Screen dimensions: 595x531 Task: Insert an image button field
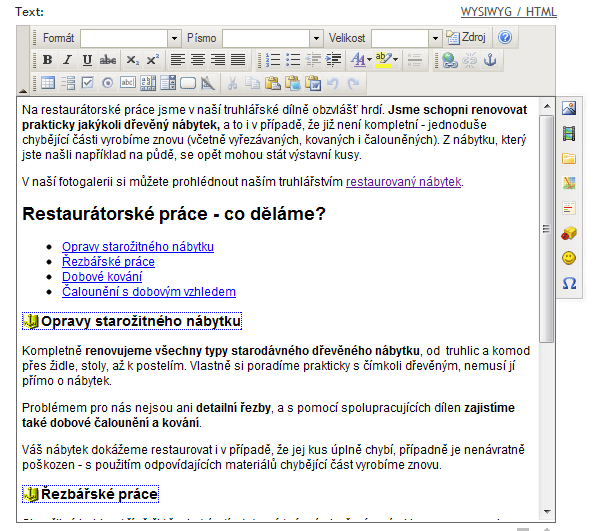pos(208,83)
